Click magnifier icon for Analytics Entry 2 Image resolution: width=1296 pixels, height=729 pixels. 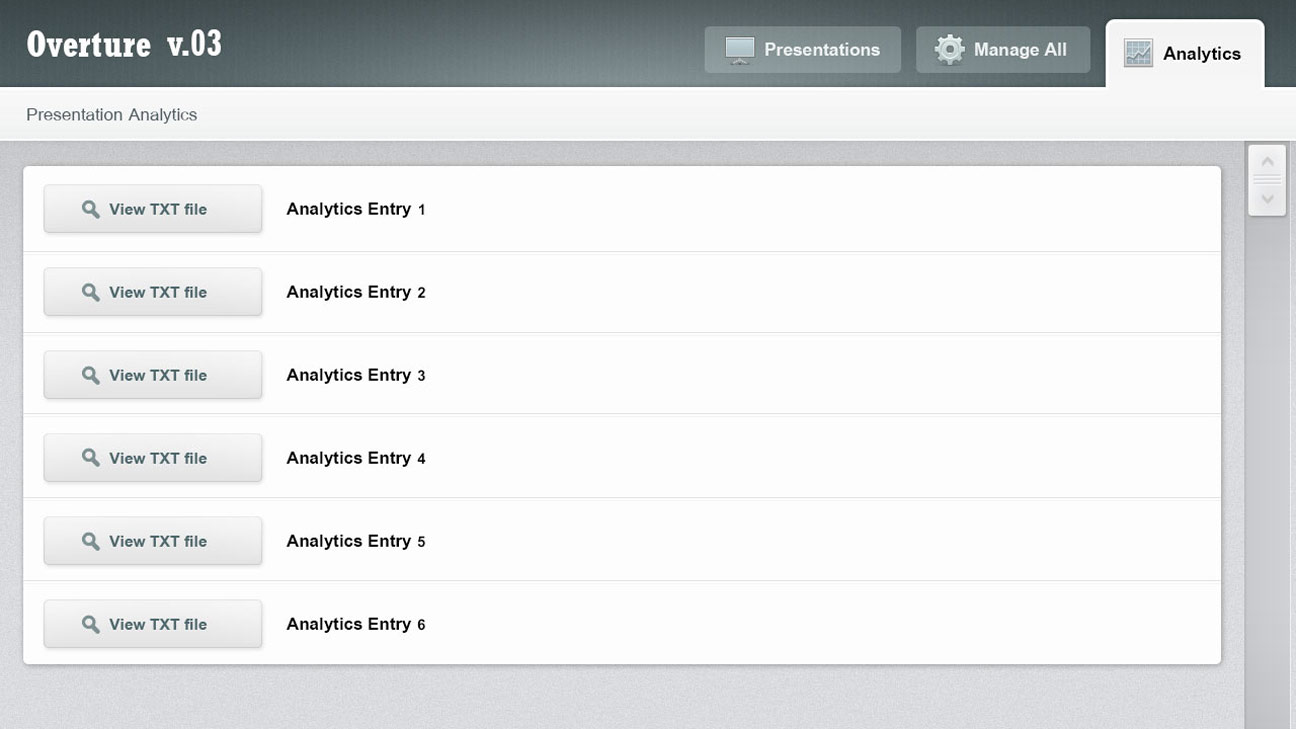coord(91,292)
